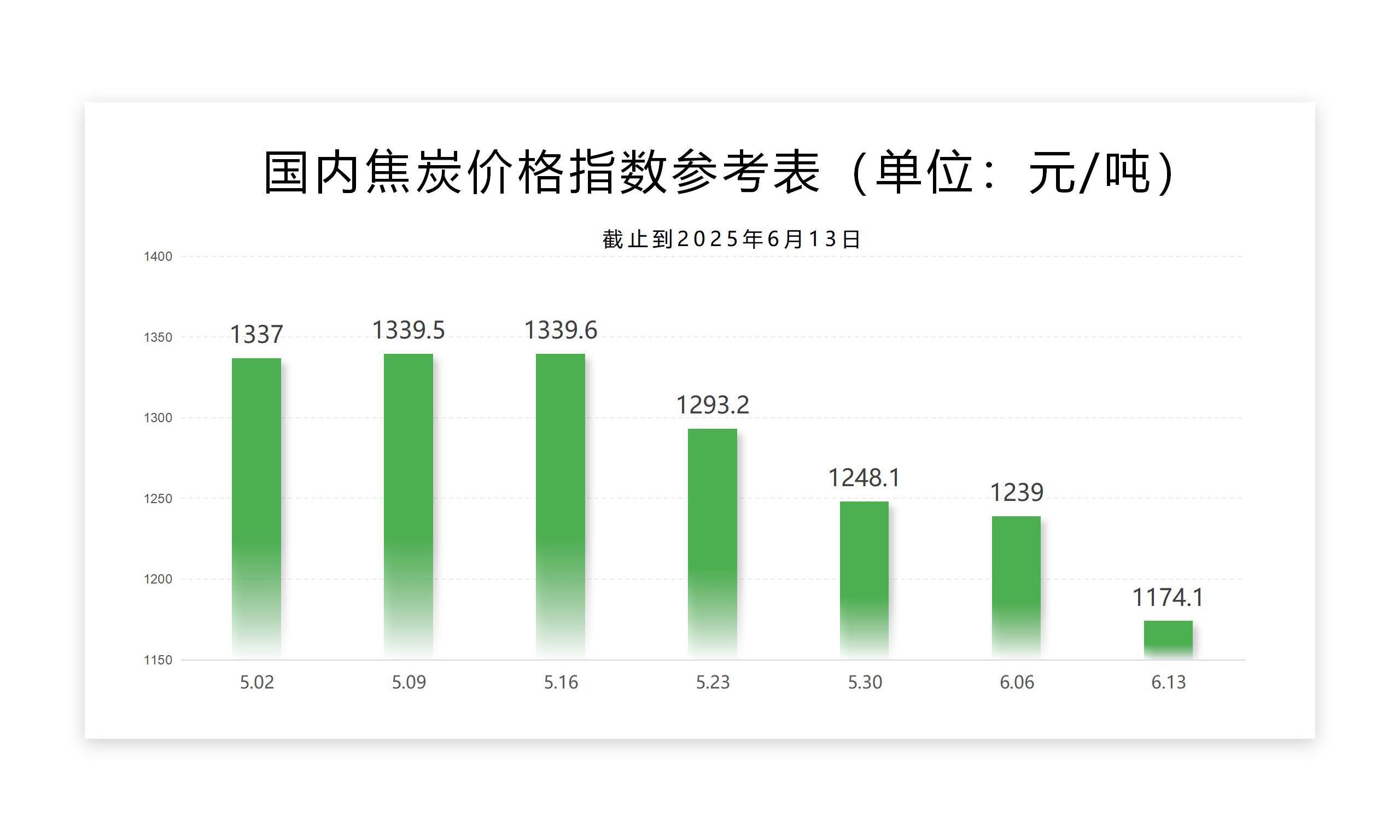The image size is (1400, 840).
Task: Select data label 1339.5
Action: pyautogui.click(x=409, y=330)
